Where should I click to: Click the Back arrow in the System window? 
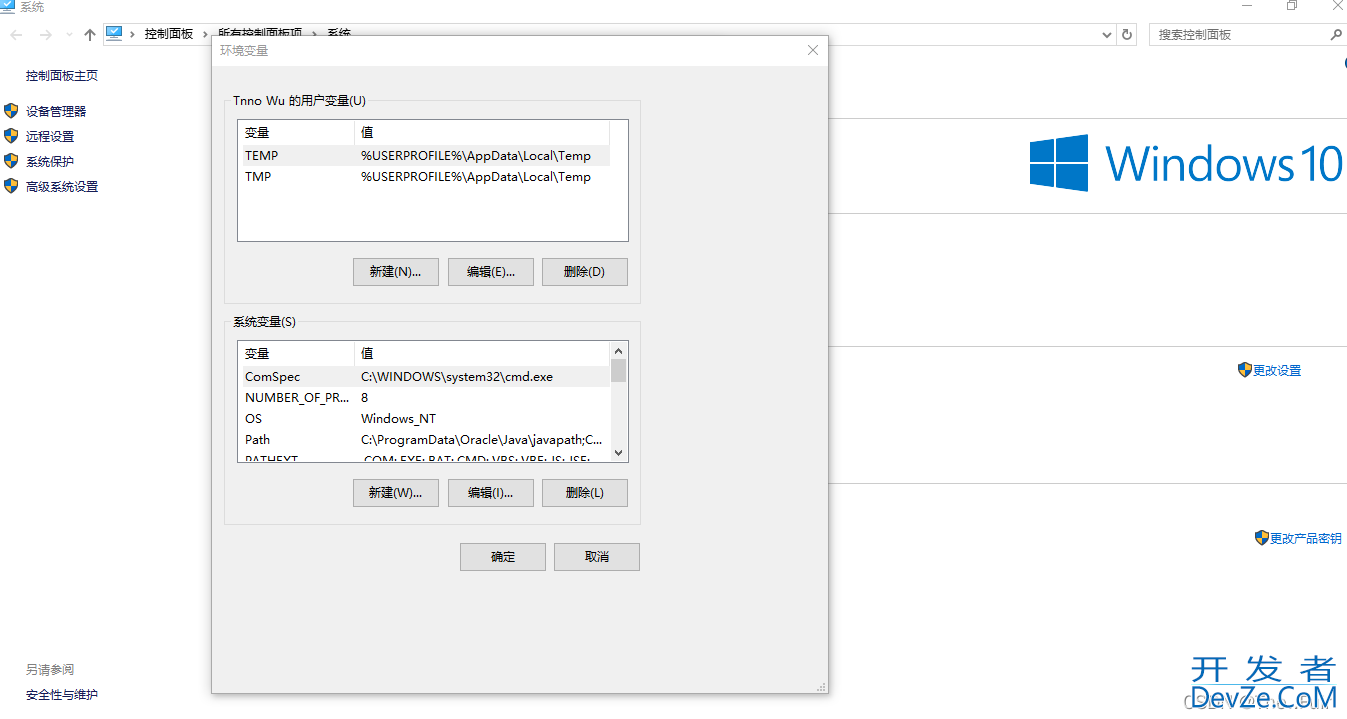click(x=17, y=35)
